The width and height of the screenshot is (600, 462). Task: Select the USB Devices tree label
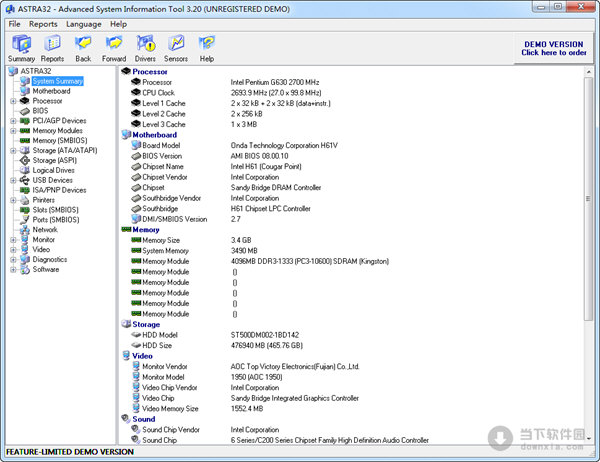(x=52, y=180)
